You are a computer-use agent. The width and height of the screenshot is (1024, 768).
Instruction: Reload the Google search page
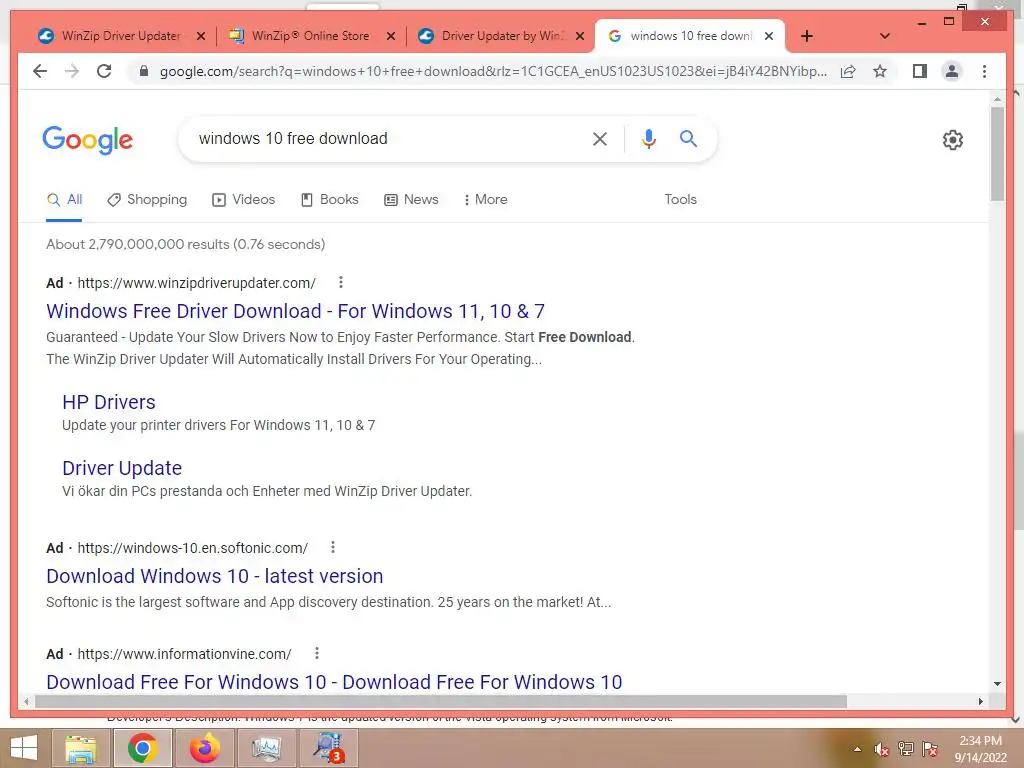(104, 71)
